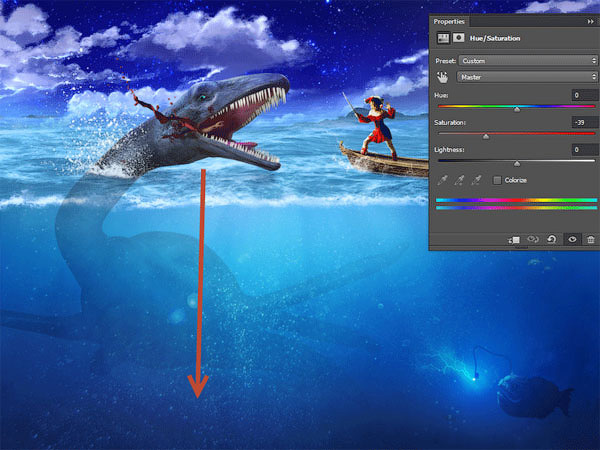Image resolution: width=600 pixels, height=450 pixels.
Task: Click the Preset label
Action: [445, 61]
